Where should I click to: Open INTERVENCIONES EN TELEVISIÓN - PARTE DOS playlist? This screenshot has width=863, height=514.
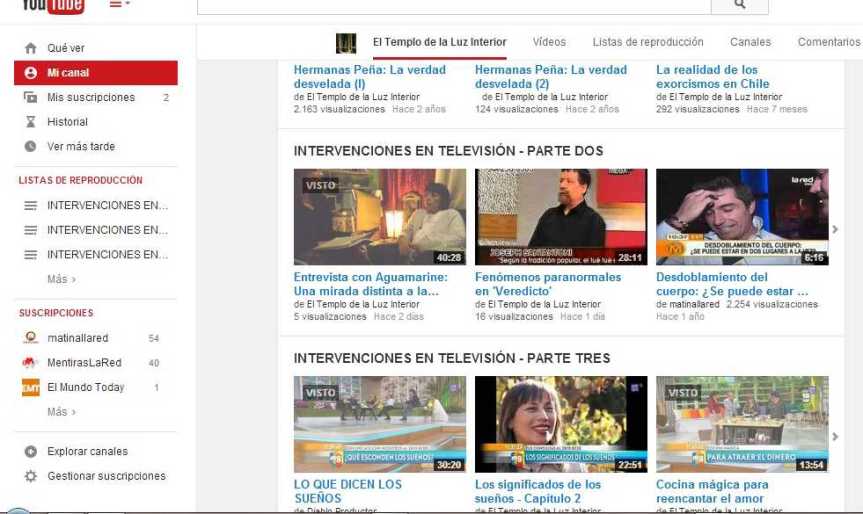[x=448, y=151]
